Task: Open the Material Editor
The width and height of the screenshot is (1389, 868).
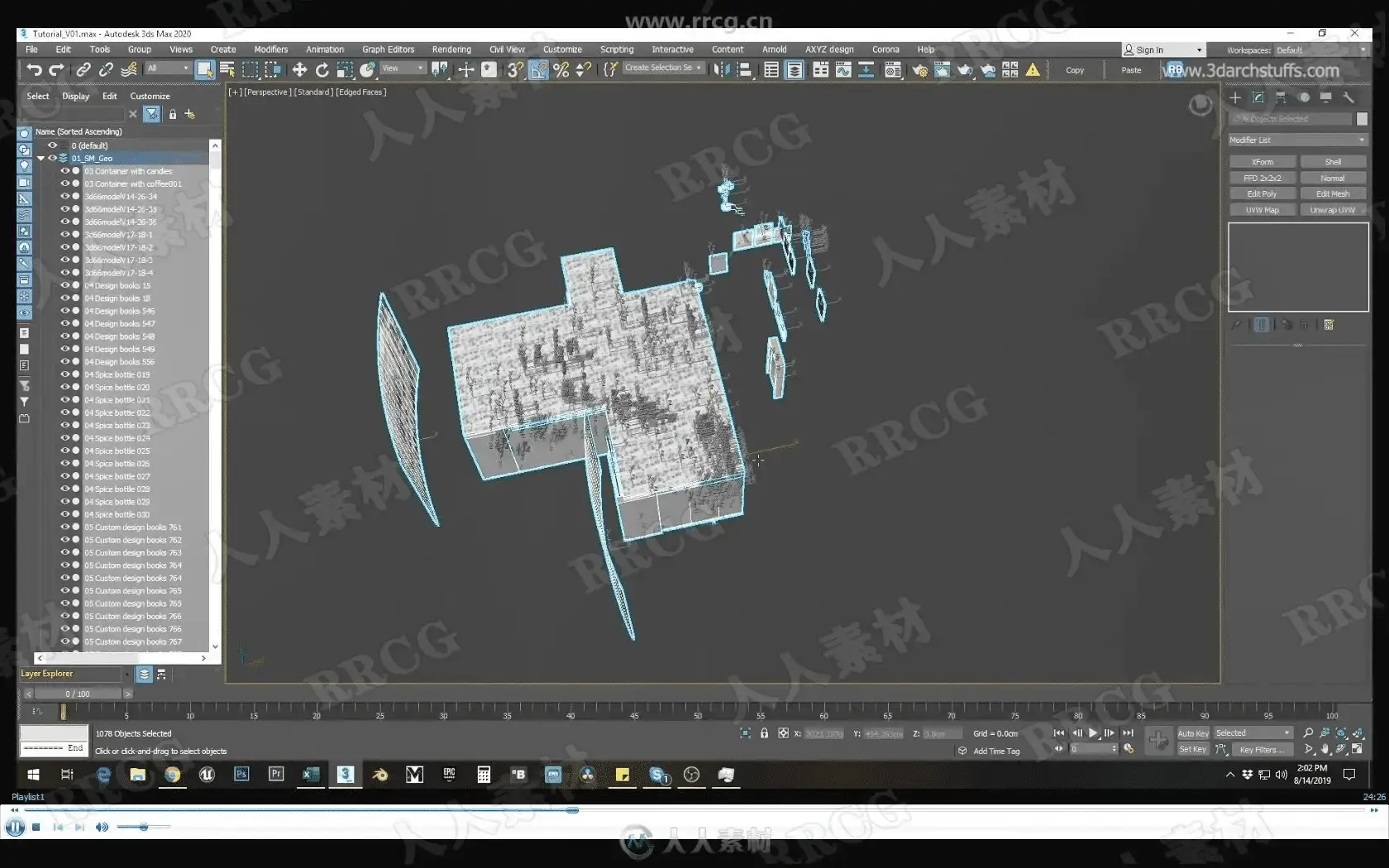Action: (892, 70)
